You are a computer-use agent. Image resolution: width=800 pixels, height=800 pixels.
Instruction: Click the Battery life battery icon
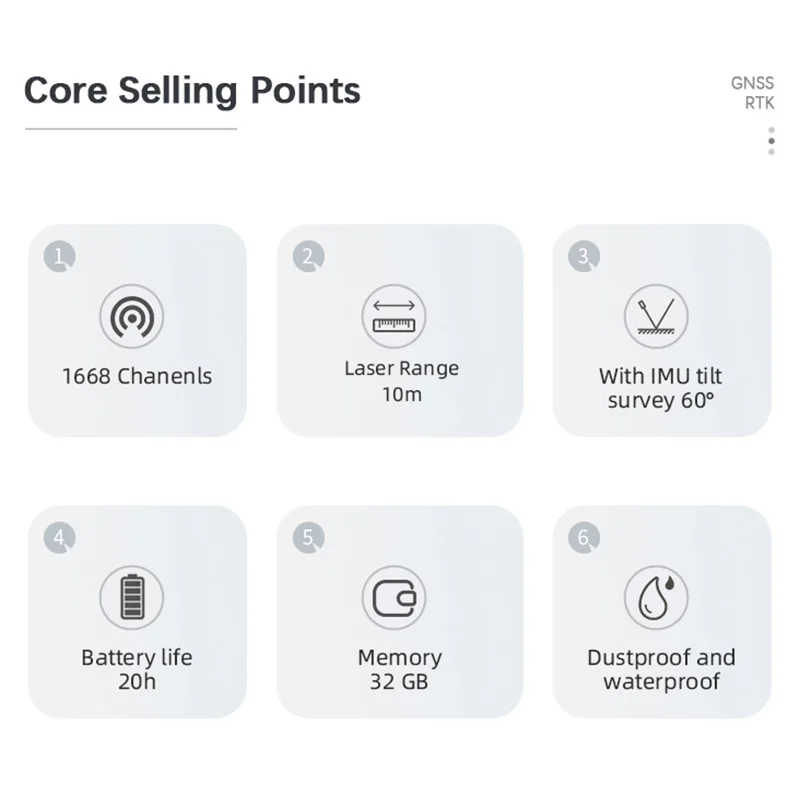click(x=132, y=597)
